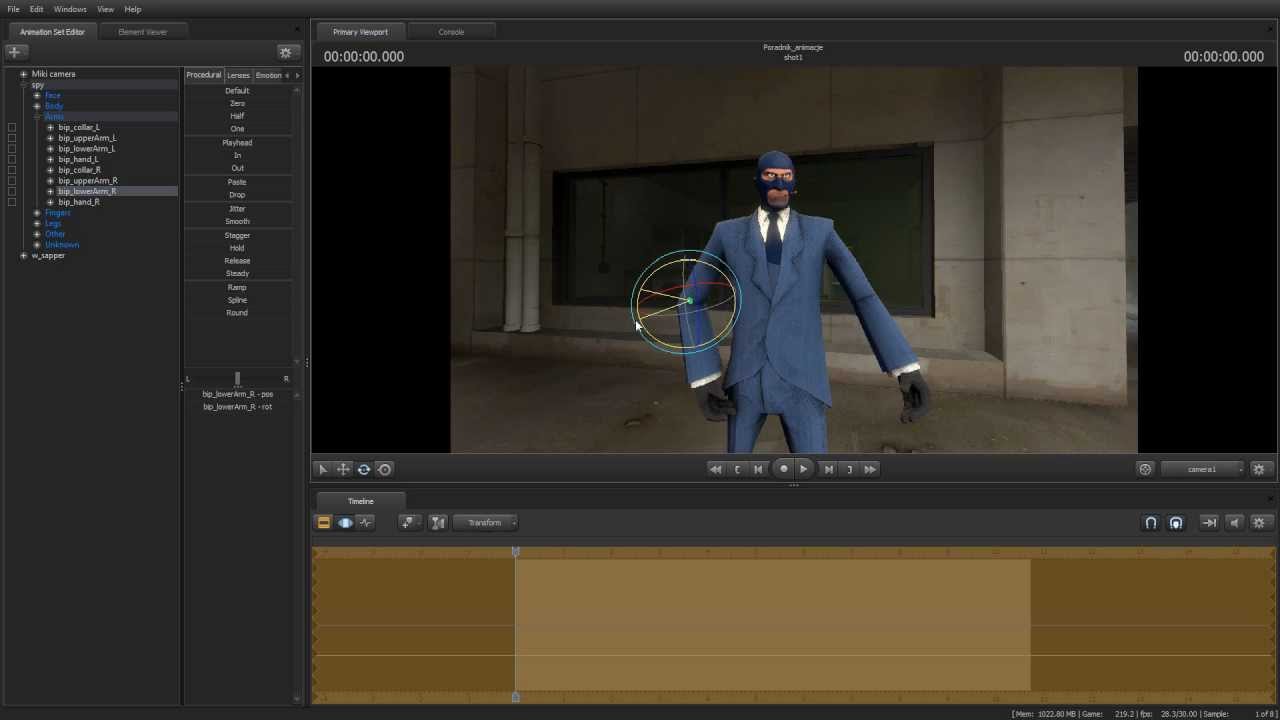
Task: Play the shot with the play button
Action: click(803, 469)
